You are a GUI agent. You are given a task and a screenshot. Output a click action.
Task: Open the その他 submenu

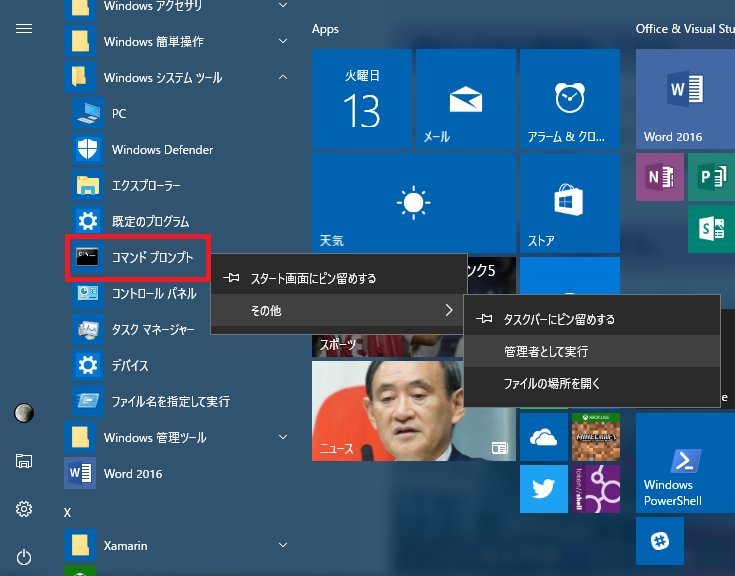339,310
